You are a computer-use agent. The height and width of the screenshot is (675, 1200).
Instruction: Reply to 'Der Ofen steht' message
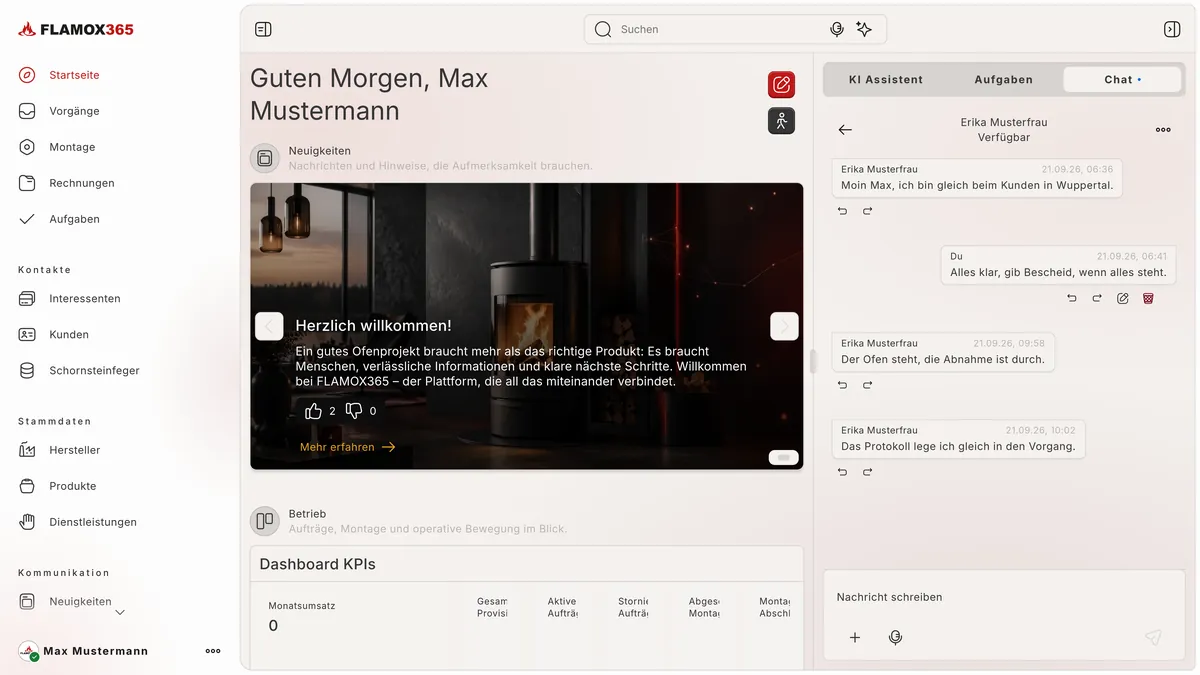click(842, 385)
